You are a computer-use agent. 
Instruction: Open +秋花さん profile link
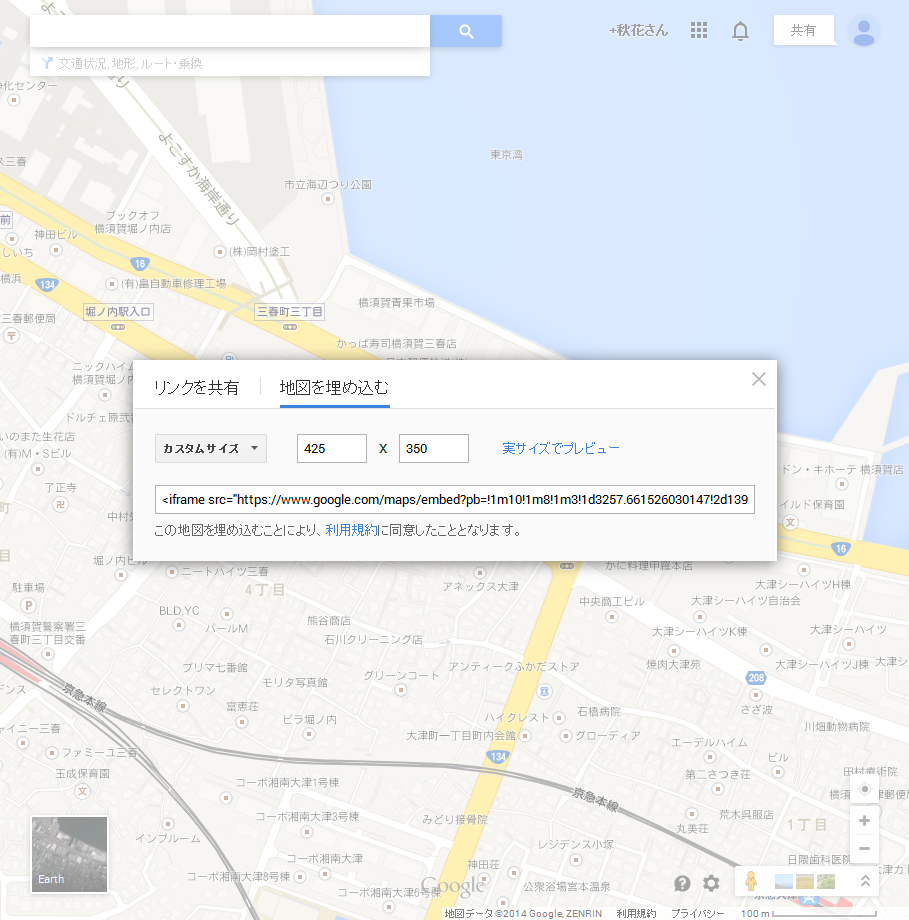tap(638, 31)
